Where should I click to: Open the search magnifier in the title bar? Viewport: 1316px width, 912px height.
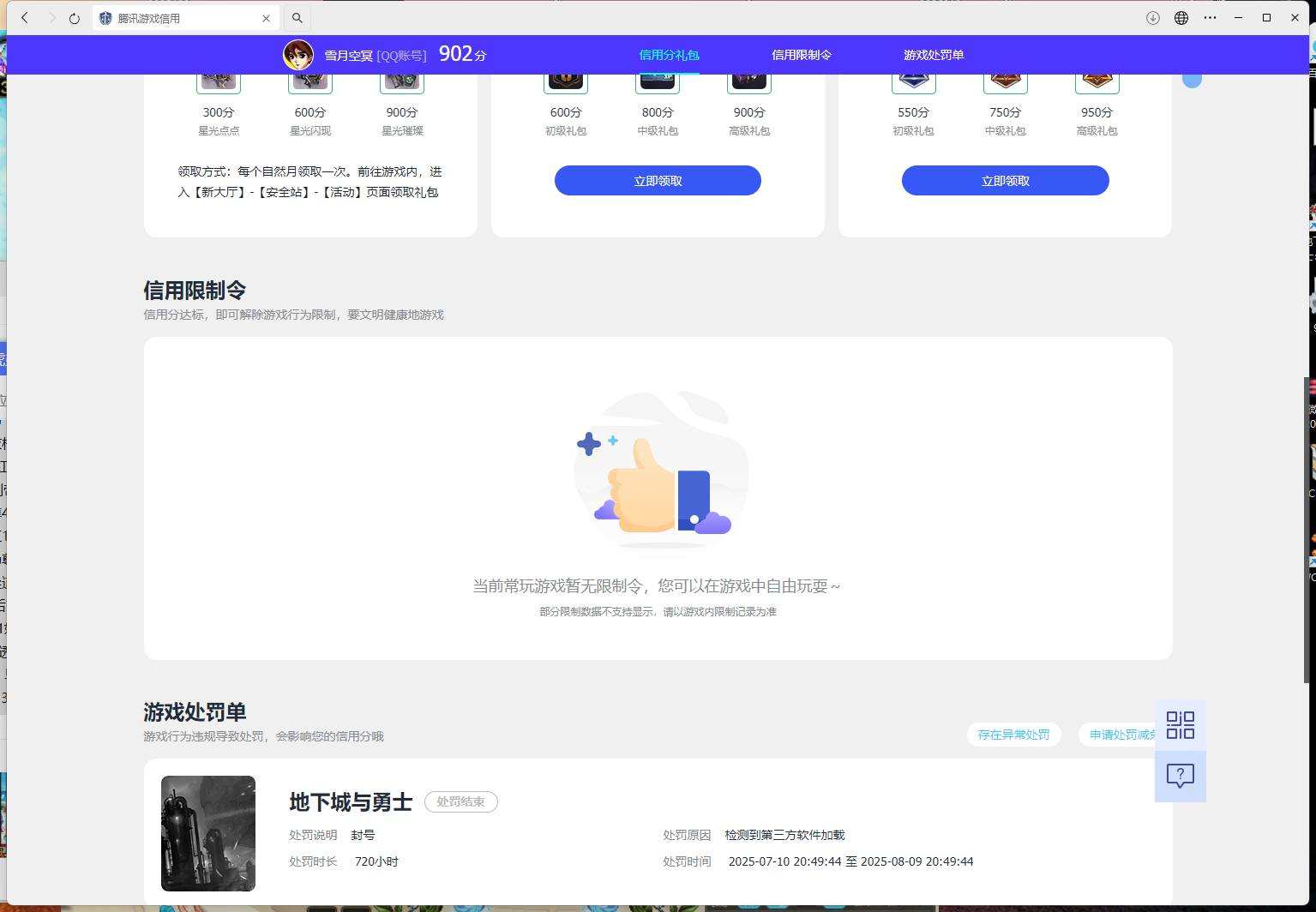(297, 18)
